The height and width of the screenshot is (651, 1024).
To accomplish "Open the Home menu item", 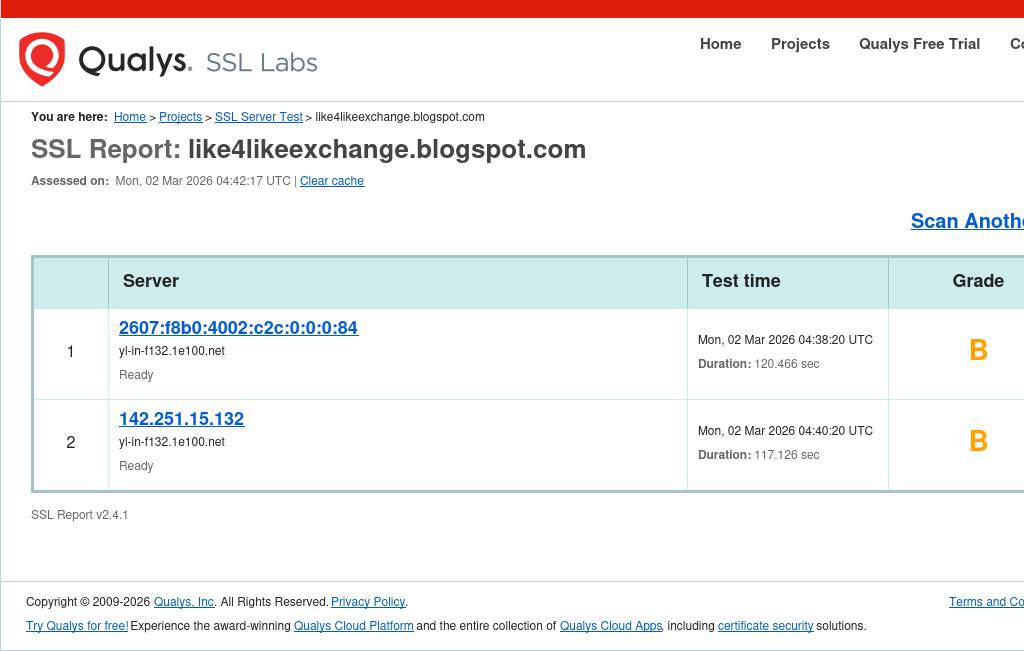I will (720, 44).
